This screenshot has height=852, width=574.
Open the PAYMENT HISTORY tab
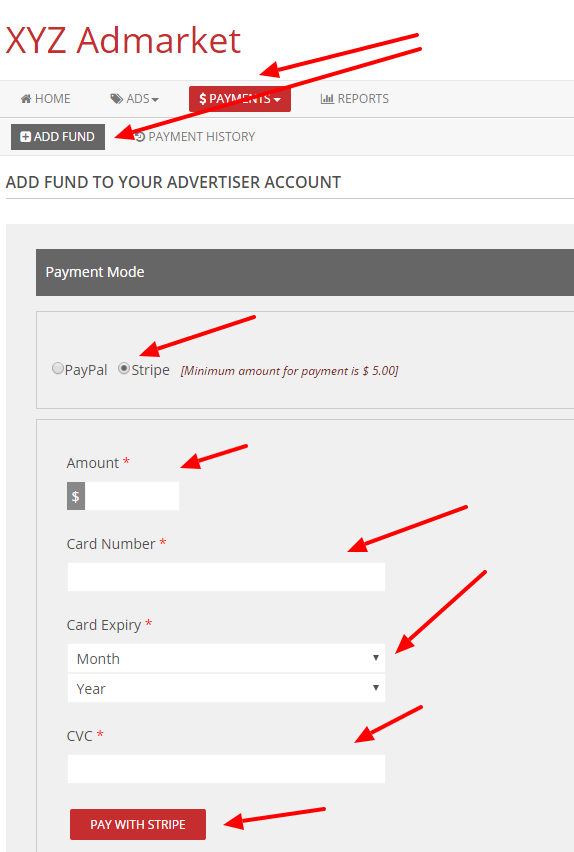[x=195, y=137]
